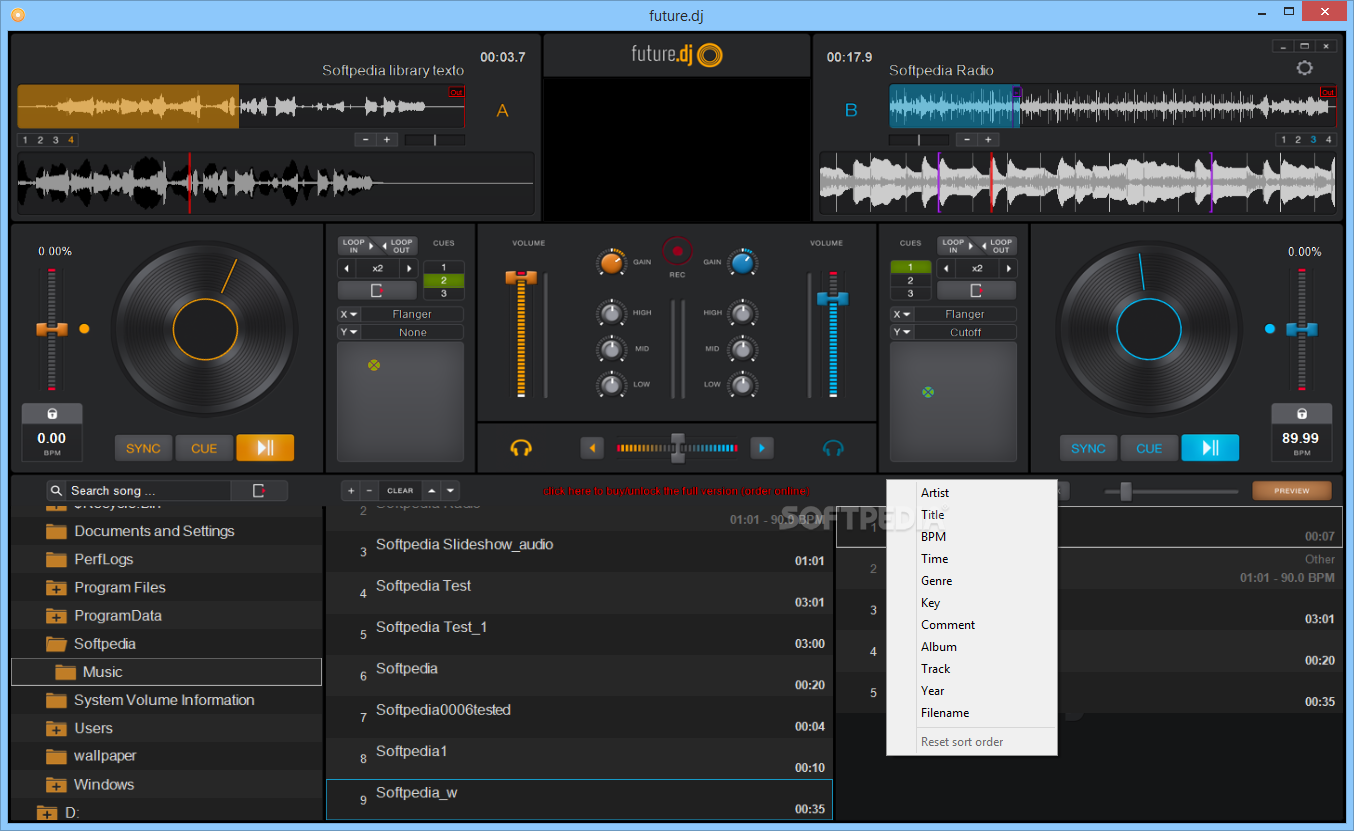
Task: Enable headphone monitoring for deck A
Action: 520,448
